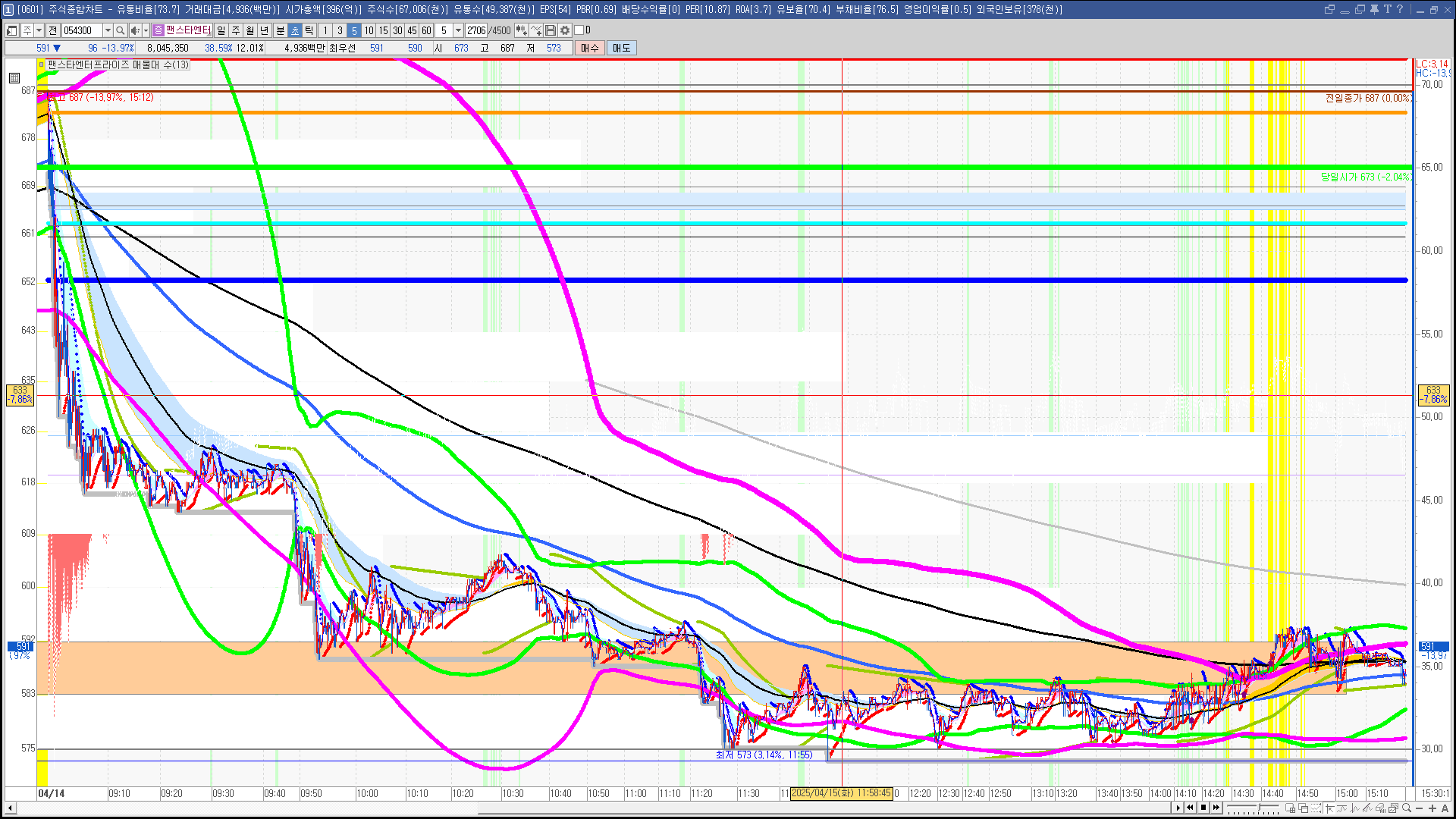This screenshot has height=819, width=1456.
Task: Click the play button in bottom replay controls
Action: (x=1178, y=808)
